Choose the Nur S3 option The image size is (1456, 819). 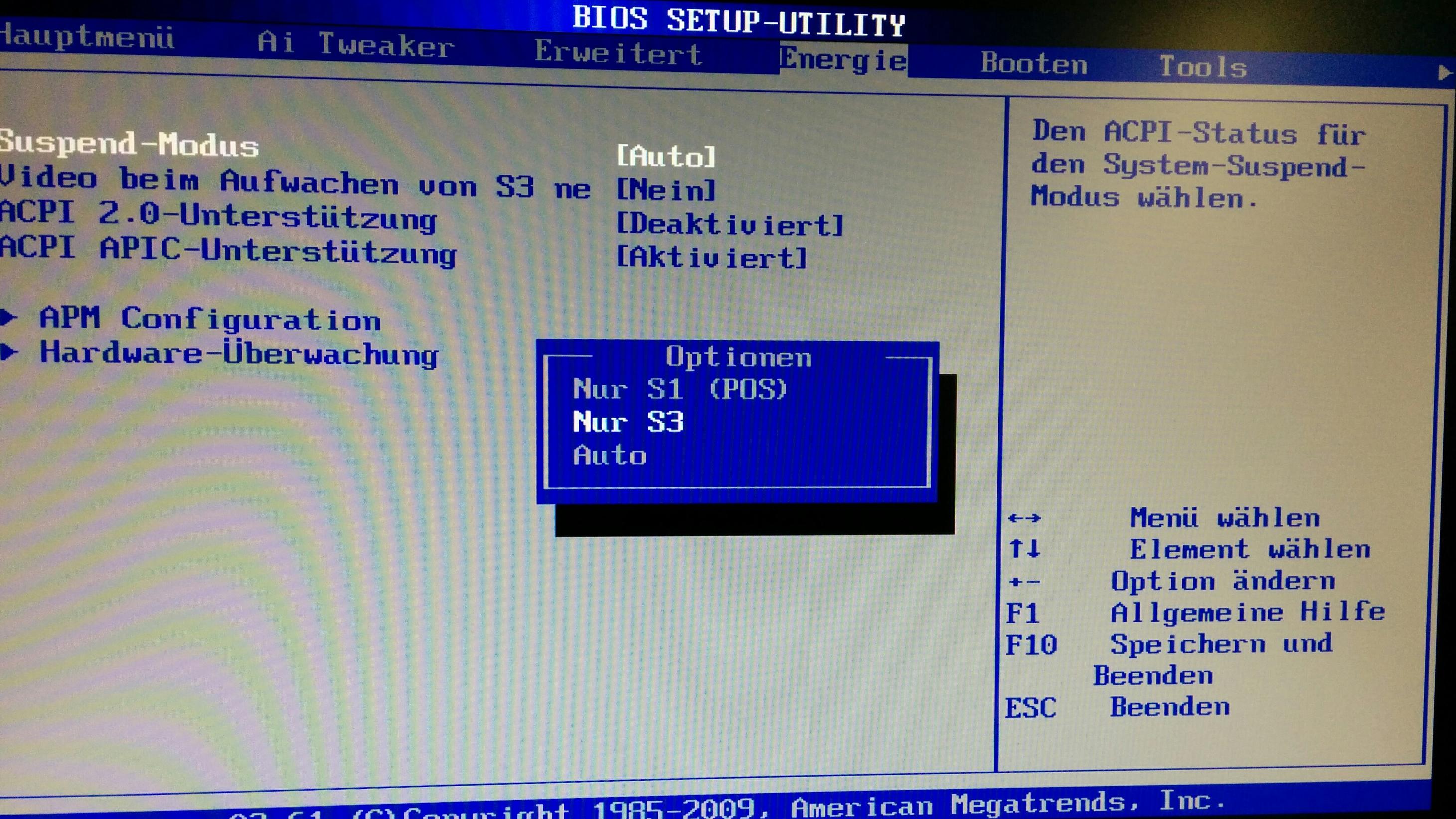tap(628, 422)
